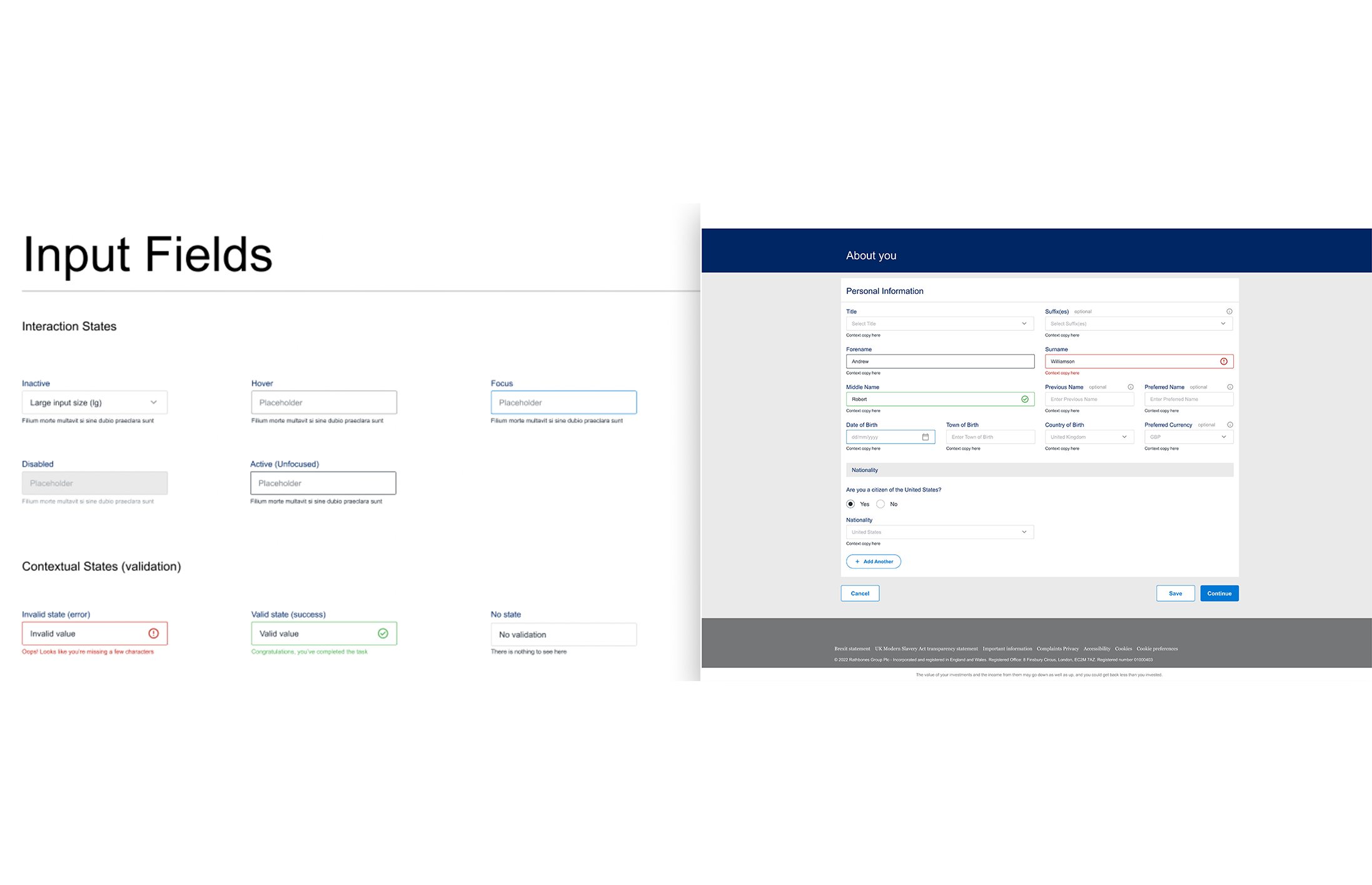Click the Preferred Currency info icon

point(1229,425)
